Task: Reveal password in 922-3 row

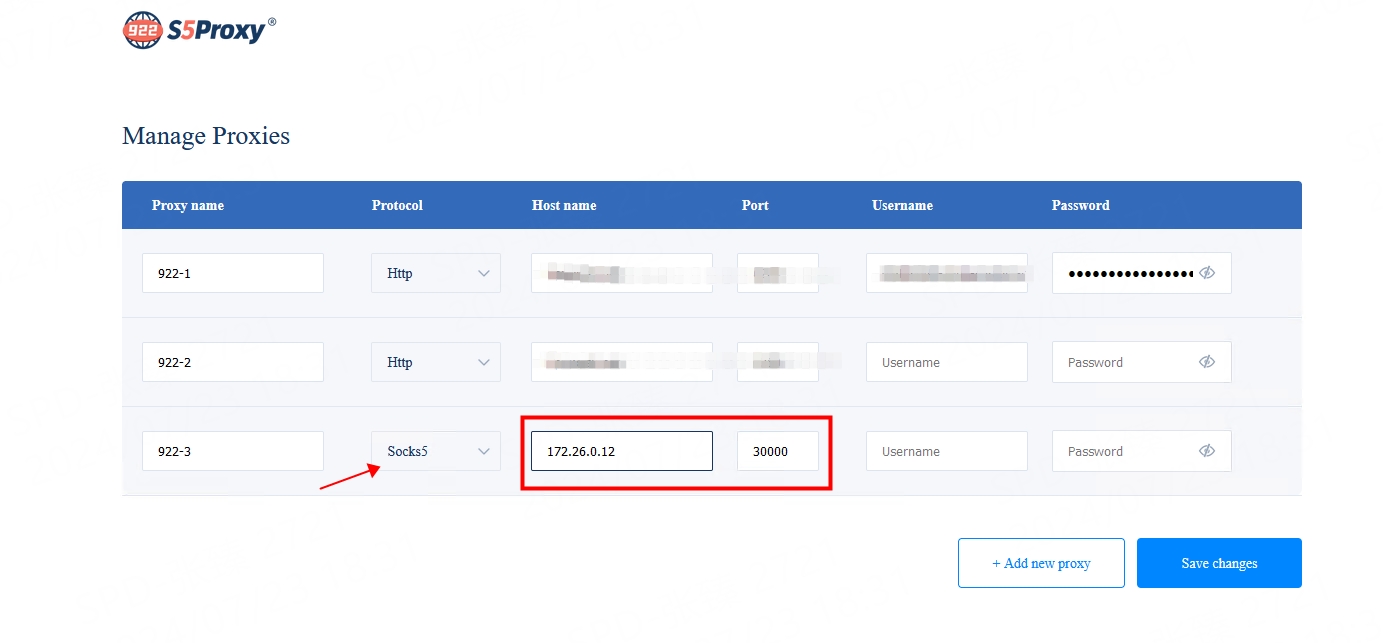Action: pyautogui.click(x=1207, y=451)
